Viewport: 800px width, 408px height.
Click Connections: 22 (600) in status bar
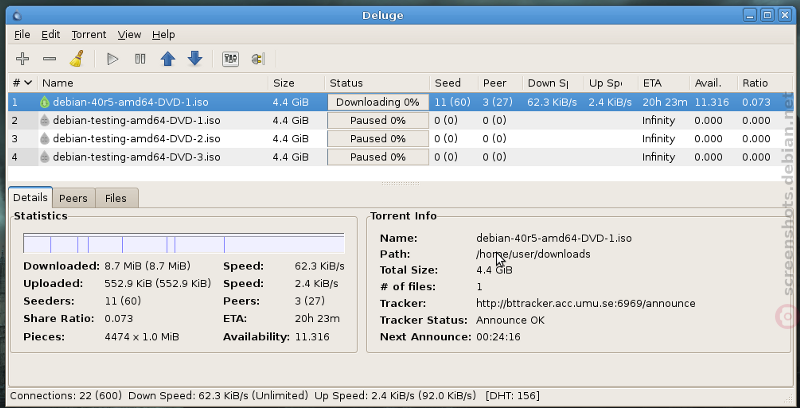66,396
